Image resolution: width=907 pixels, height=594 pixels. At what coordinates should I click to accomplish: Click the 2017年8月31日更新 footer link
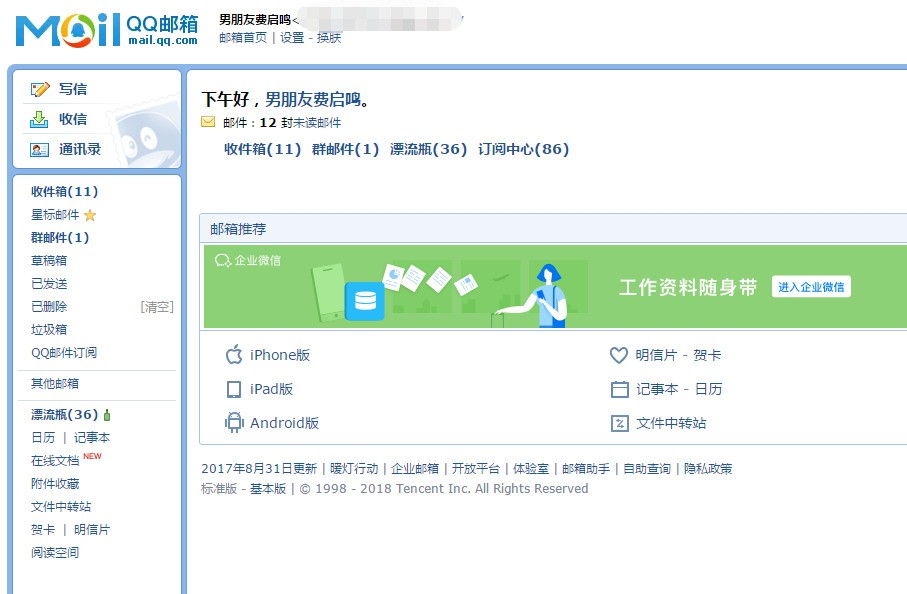point(259,468)
